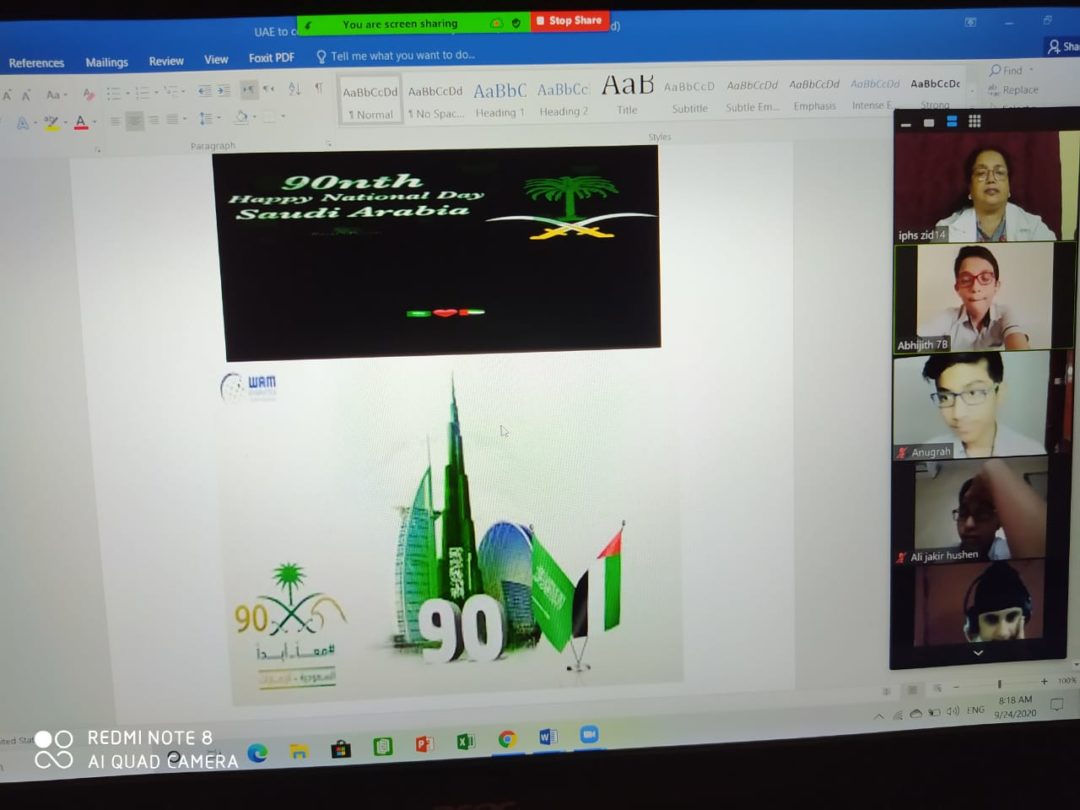Click the Stop Share button

pos(570,21)
